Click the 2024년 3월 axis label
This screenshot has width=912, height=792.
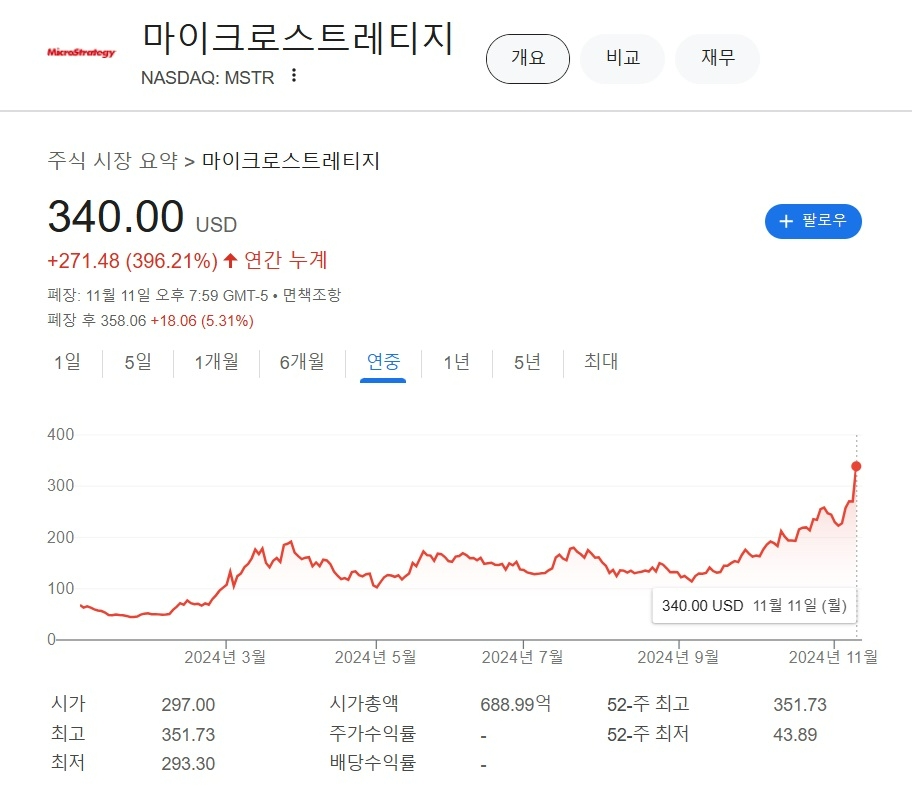coord(225,658)
